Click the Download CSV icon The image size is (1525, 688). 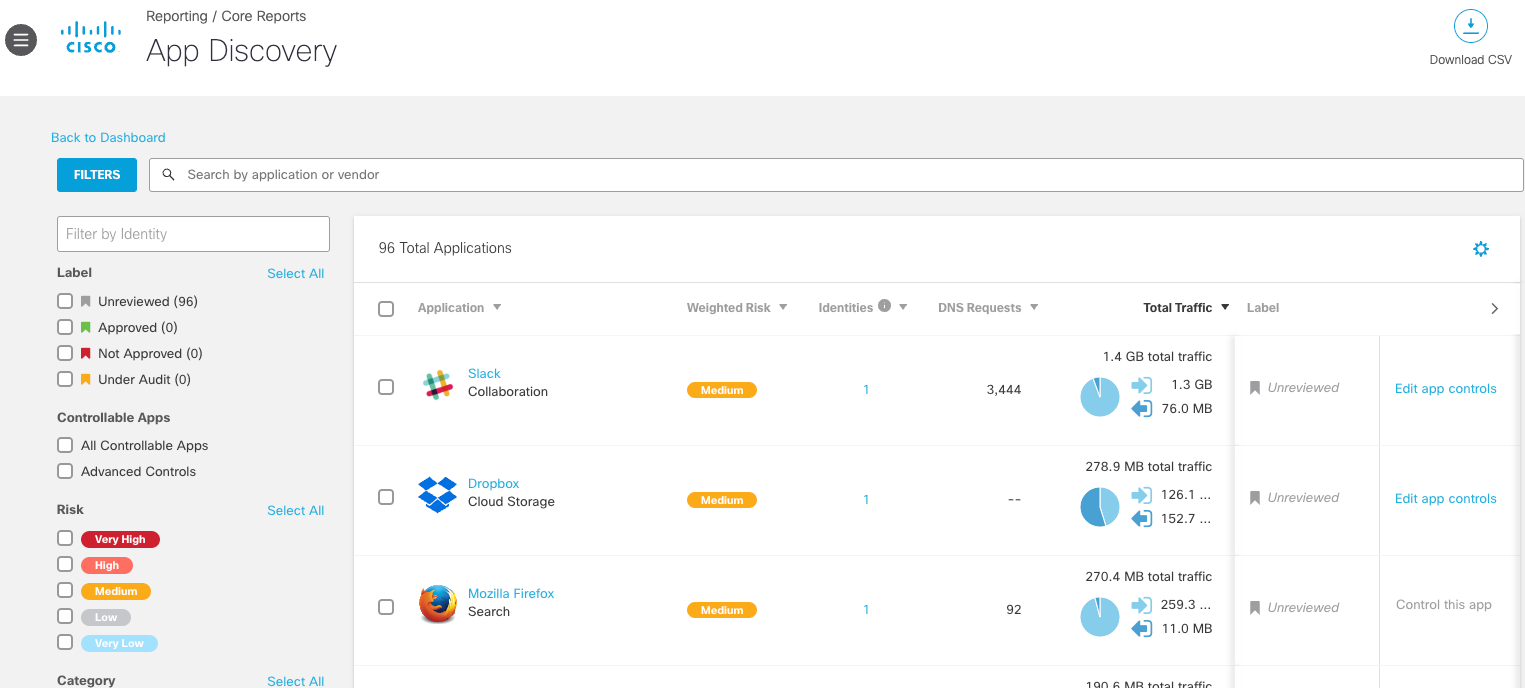click(x=1470, y=26)
